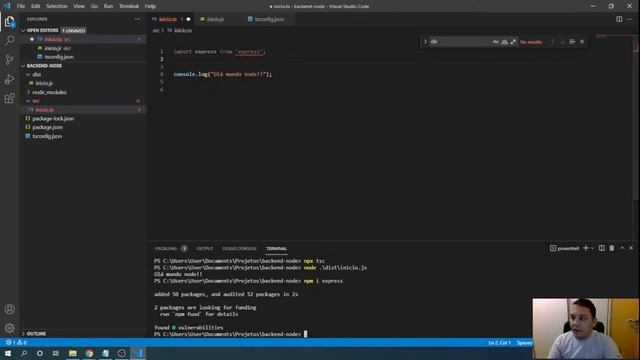640x360 pixels.
Task: Go to next find match arrow
Action: click(562, 42)
